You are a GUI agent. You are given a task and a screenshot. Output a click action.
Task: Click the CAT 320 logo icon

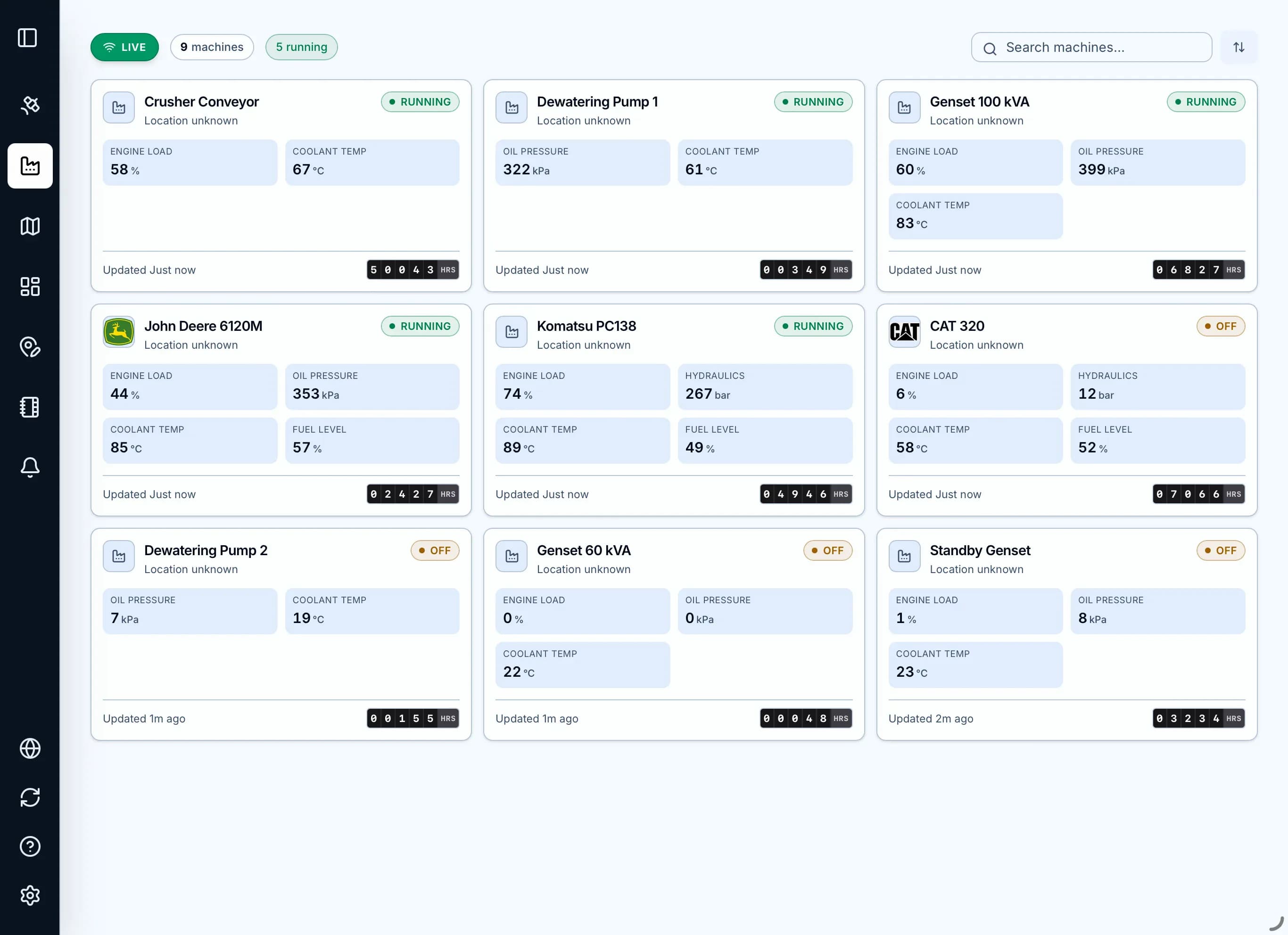[904, 331]
